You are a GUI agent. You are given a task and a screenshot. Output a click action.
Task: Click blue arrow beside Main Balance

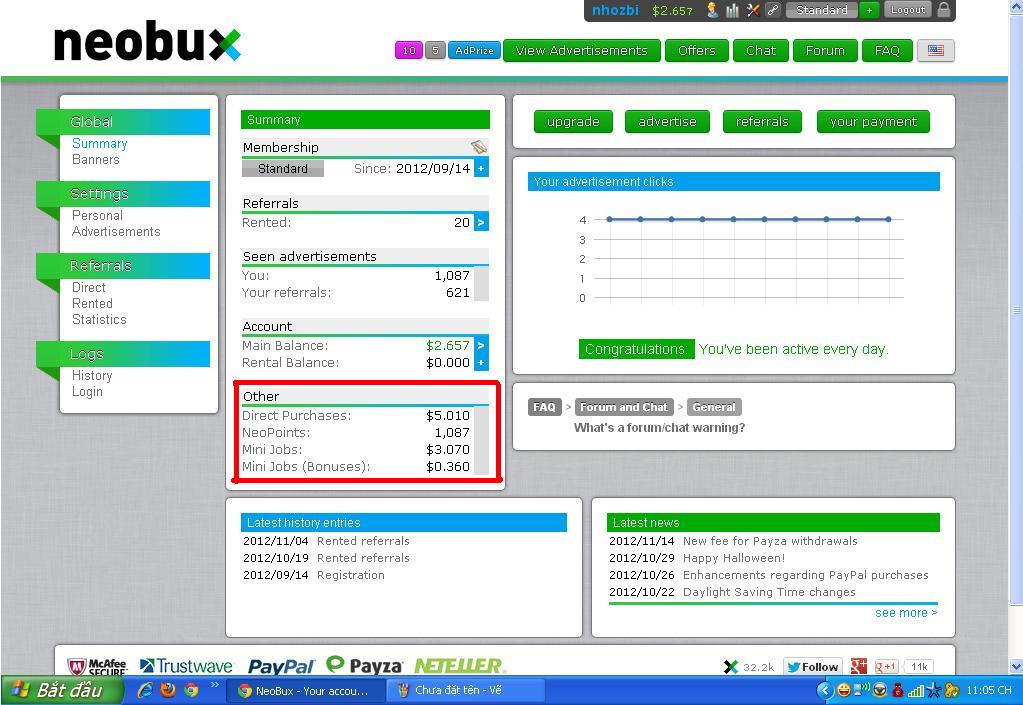click(x=481, y=345)
